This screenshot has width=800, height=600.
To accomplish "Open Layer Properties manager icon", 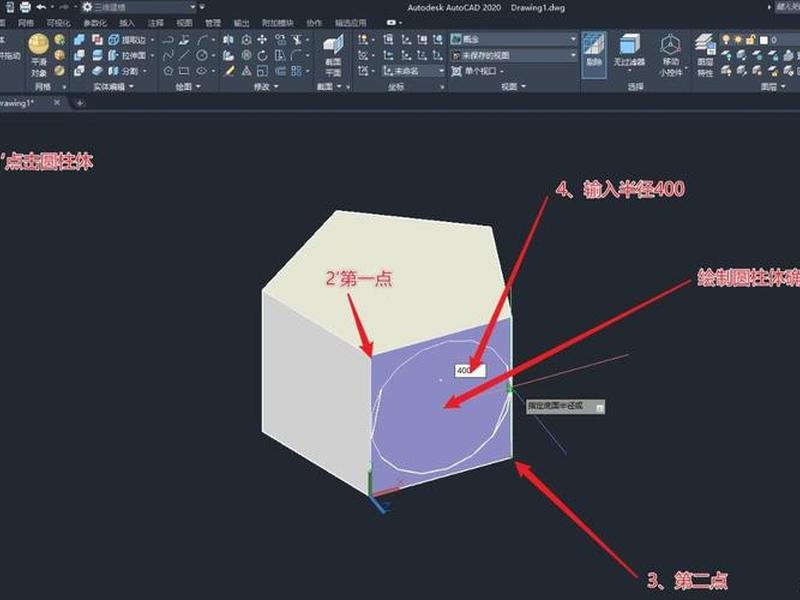I will [x=705, y=55].
